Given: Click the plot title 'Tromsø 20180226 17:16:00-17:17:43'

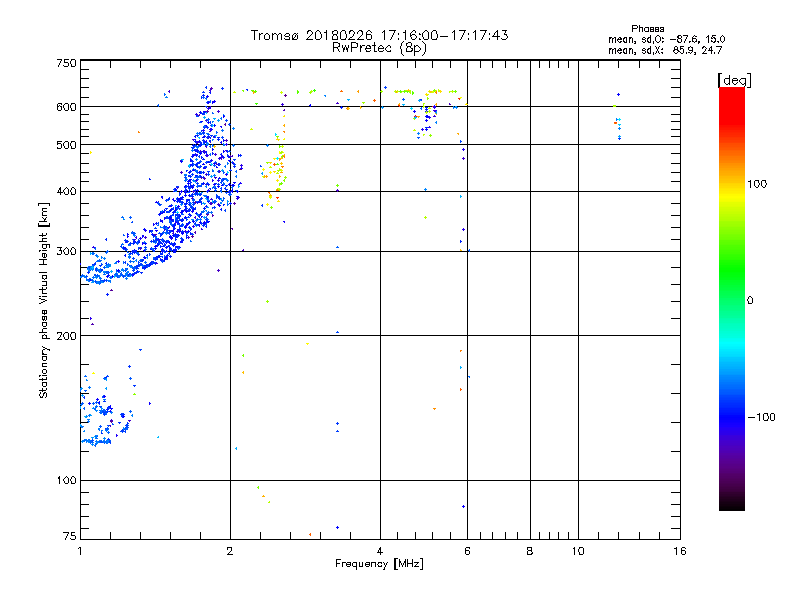Looking at the screenshot, I should tap(379, 35).
